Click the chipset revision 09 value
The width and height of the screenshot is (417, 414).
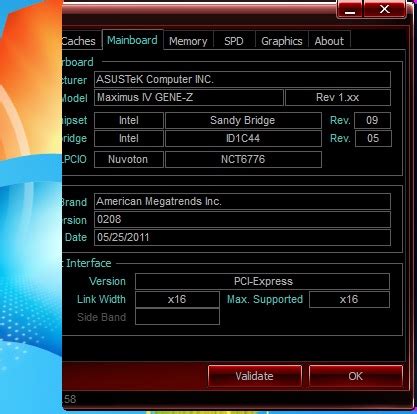point(372,120)
